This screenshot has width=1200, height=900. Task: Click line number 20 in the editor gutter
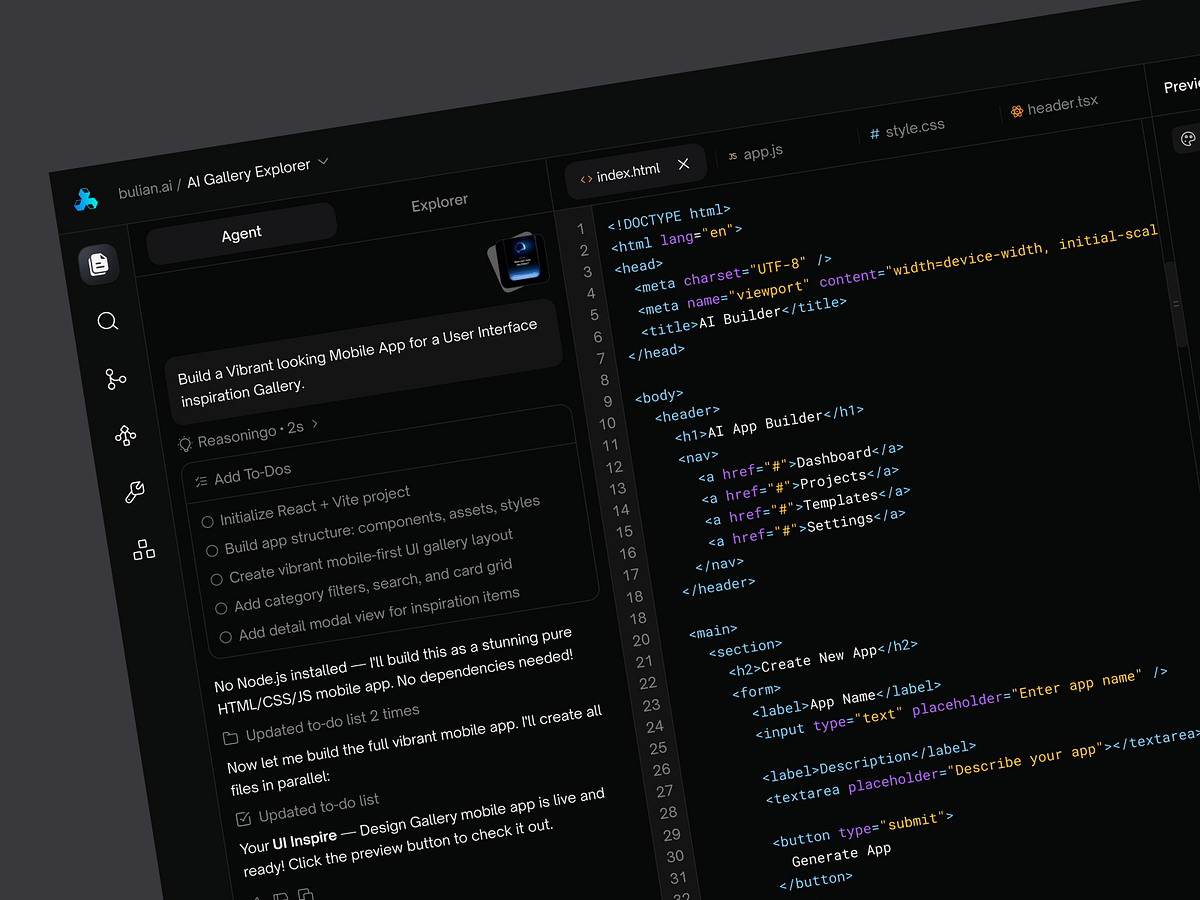point(640,640)
